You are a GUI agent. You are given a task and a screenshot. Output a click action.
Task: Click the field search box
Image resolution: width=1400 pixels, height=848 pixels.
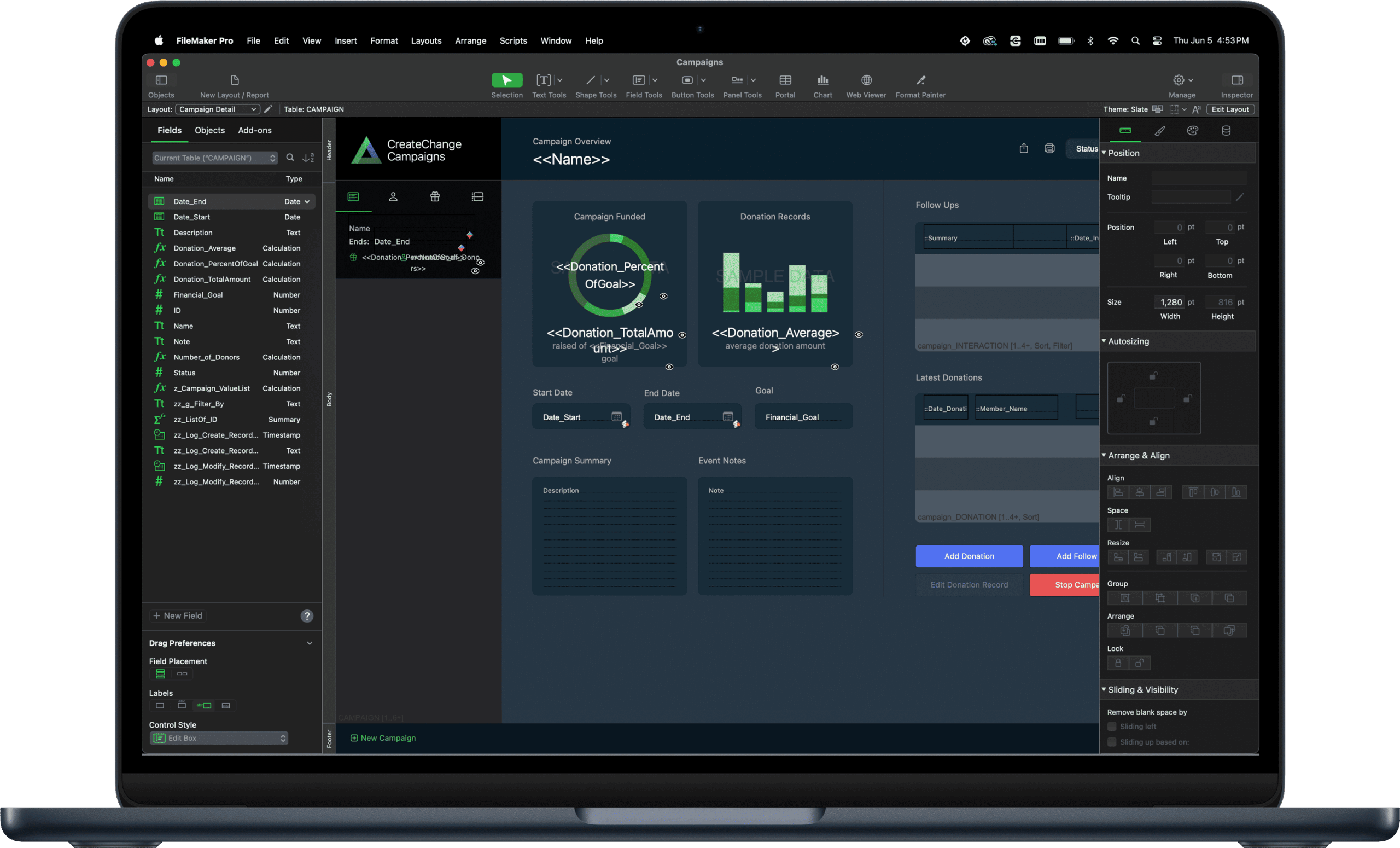290,158
